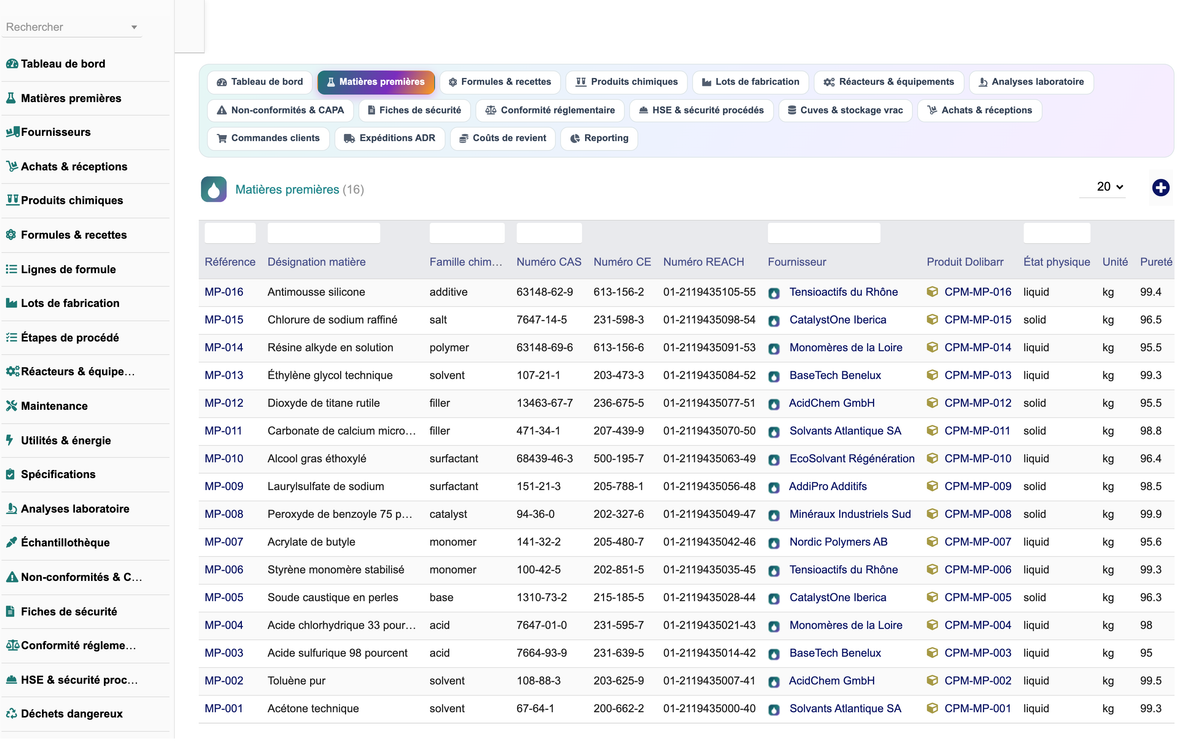
Task: Sort by Désignation matière column header
Action: 317,262
